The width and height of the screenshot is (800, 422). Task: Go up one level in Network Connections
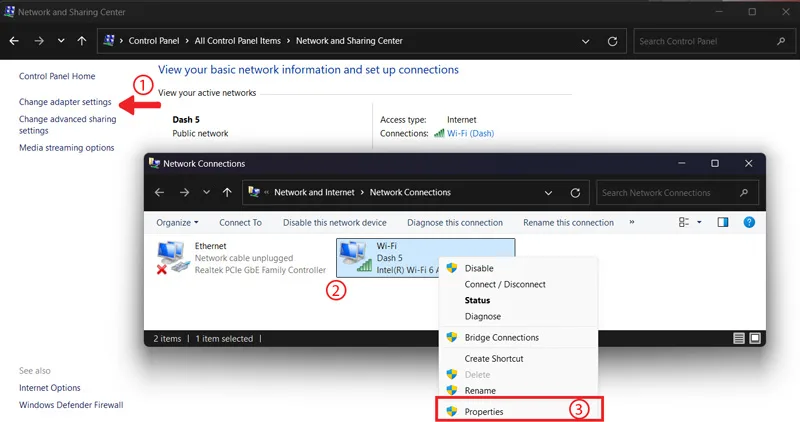(x=227, y=192)
